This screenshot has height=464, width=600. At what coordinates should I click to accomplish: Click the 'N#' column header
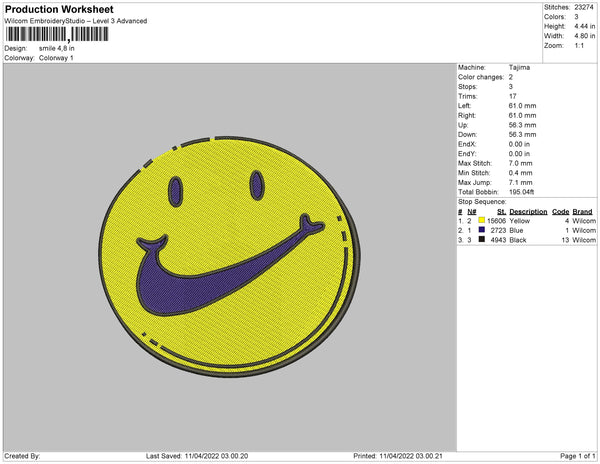tap(472, 212)
